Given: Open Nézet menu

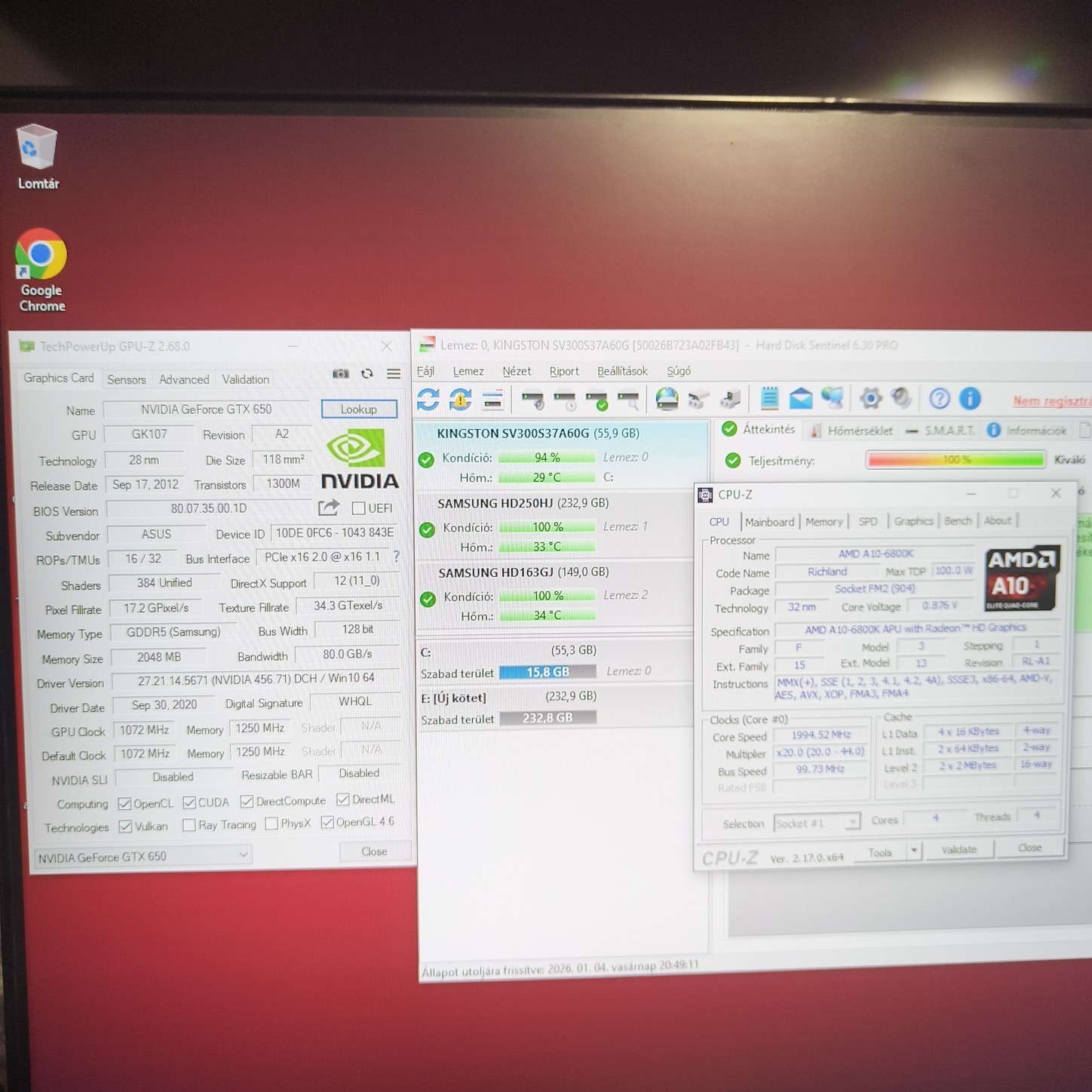Looking at the screenshot, I should click(517, 371).
